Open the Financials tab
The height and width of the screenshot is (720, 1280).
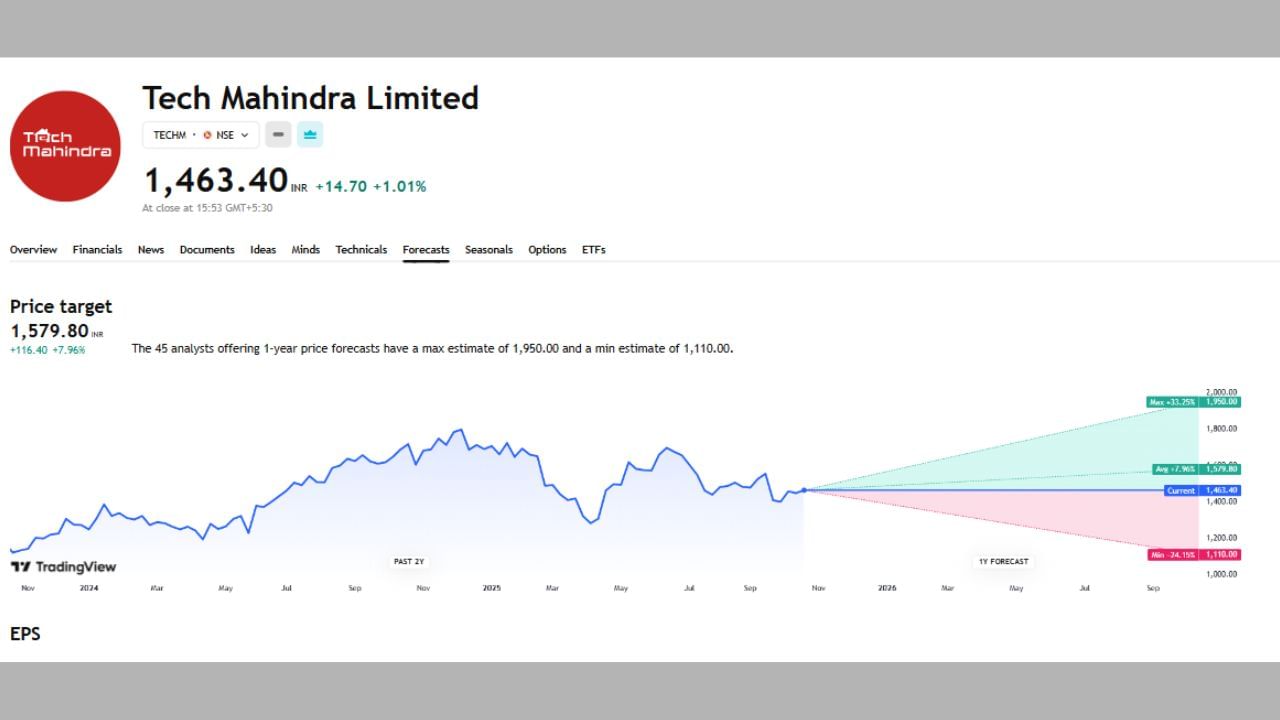pos(97,250)
